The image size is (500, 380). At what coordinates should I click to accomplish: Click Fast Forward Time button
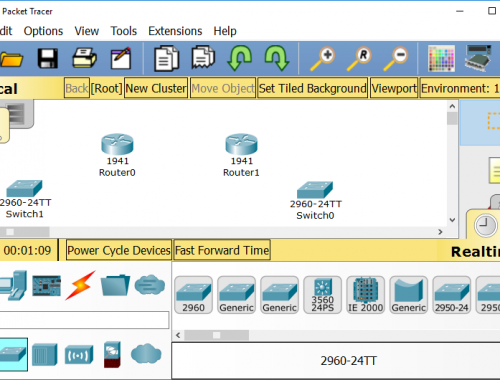(222, 250)
